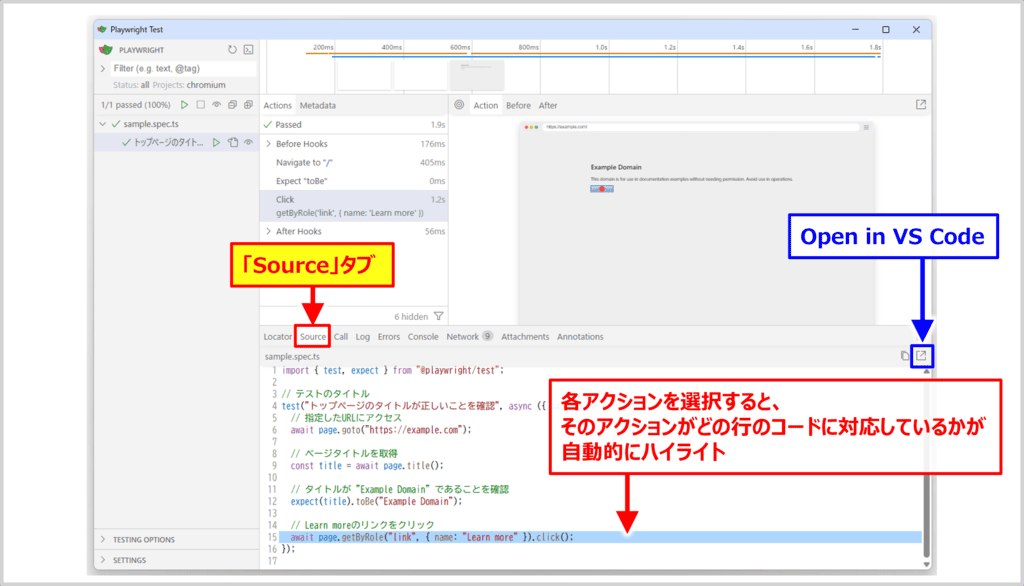This screenshot has height=586, width=1024.
Task: Run all tests with play button
Action: [x=184, y=105]
